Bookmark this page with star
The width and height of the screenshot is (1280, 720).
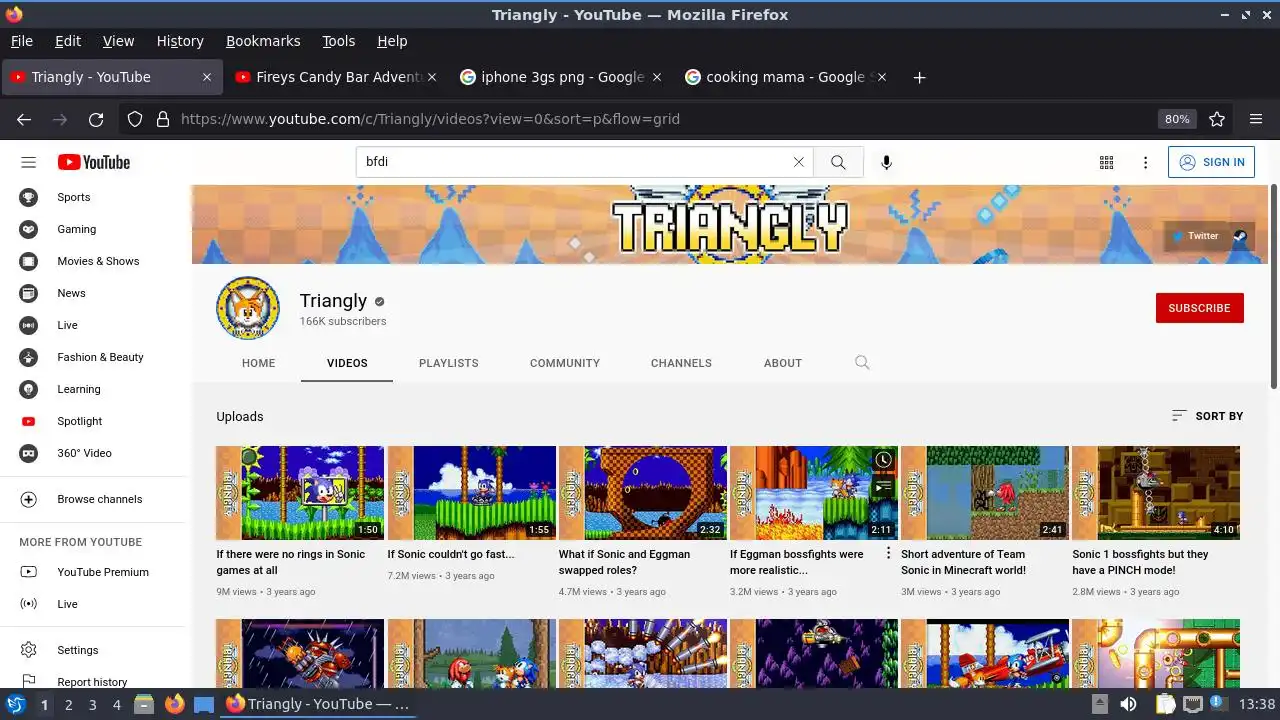click(1217, 119)
